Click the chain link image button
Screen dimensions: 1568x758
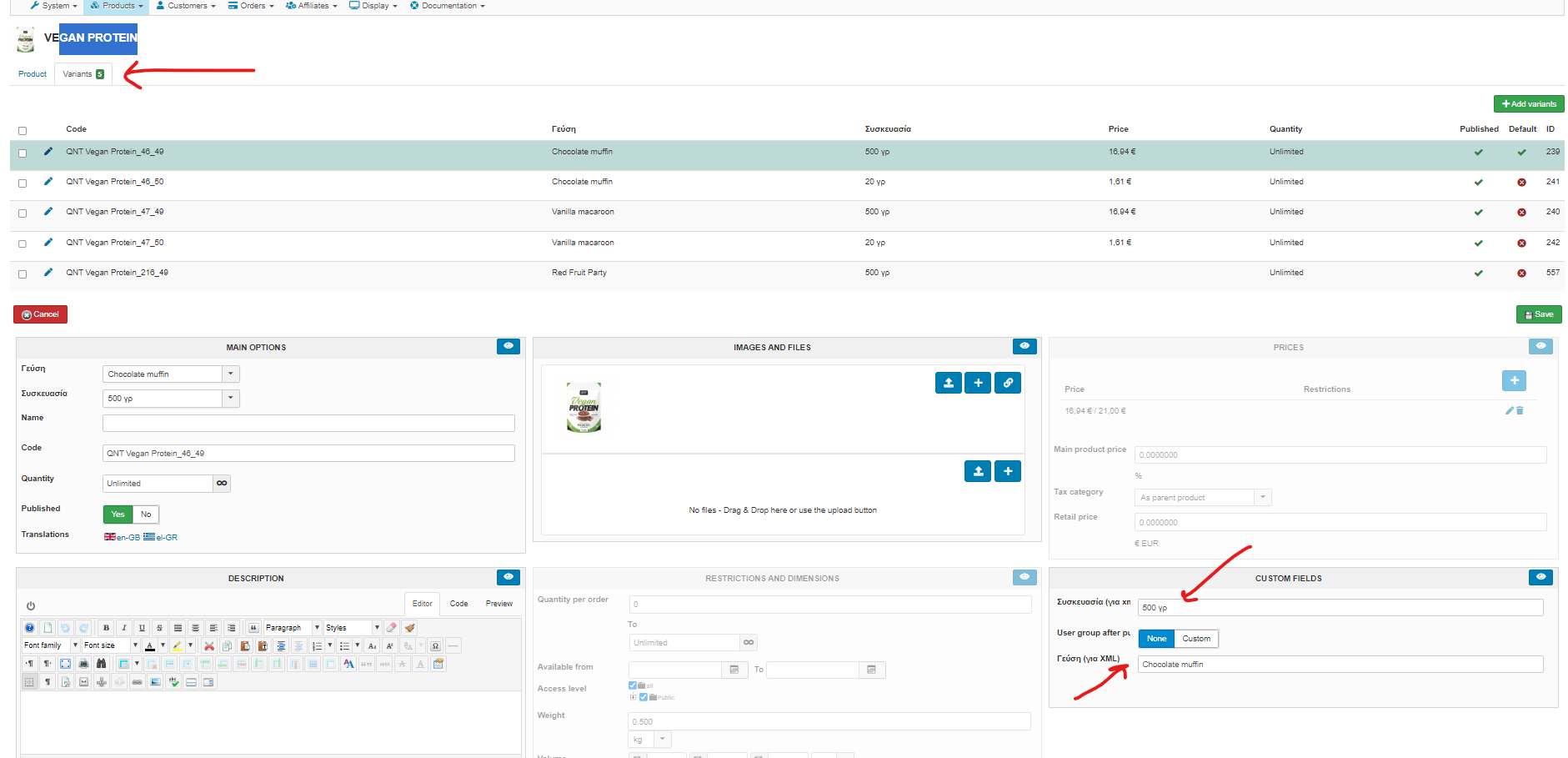coord(1008,383)
